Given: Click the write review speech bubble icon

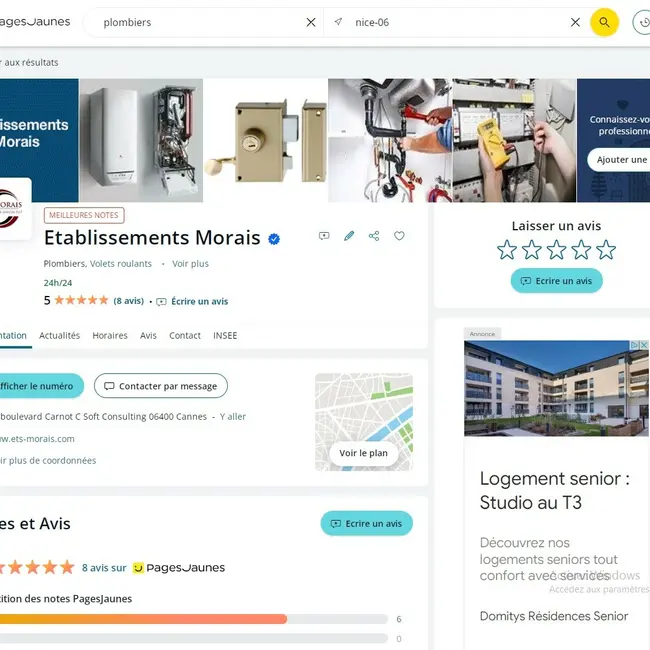Looking at the screenshot, I should point(324,236).
